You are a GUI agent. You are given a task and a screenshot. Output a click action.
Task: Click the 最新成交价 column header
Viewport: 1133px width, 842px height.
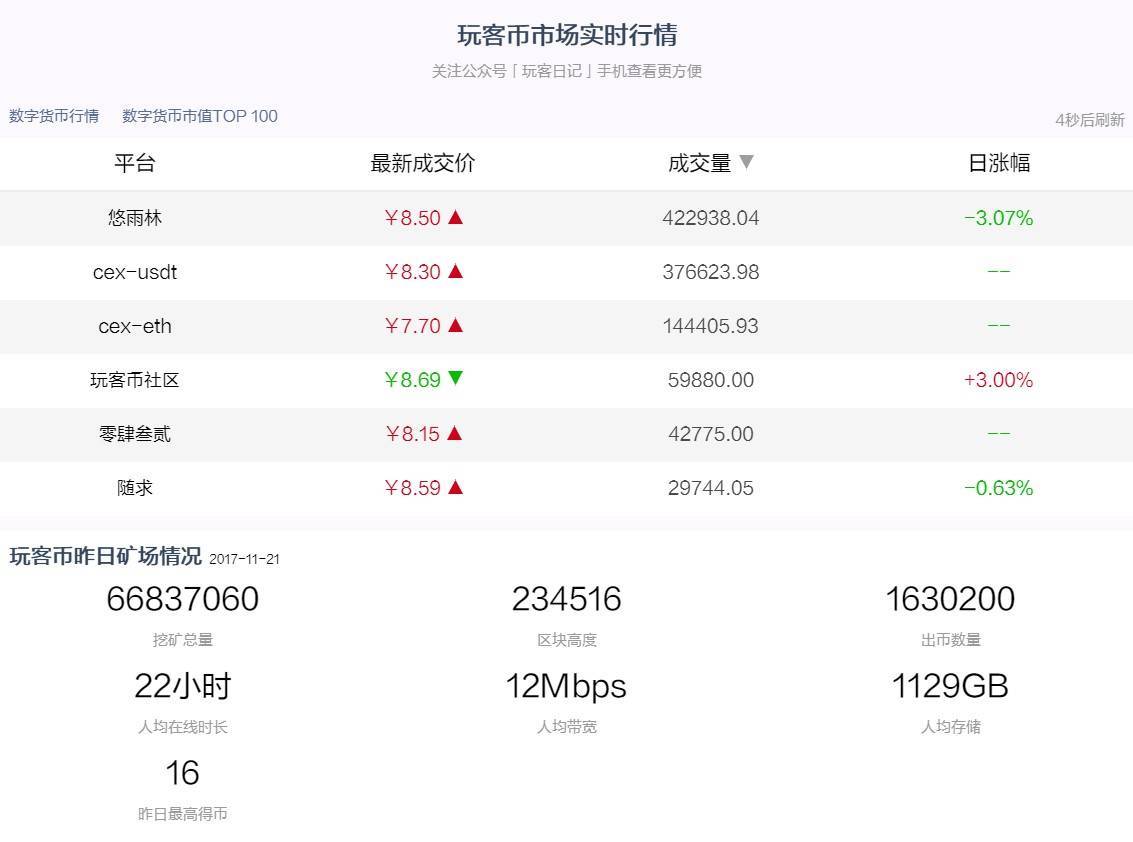pyautogui.click(x=423, y=163)
